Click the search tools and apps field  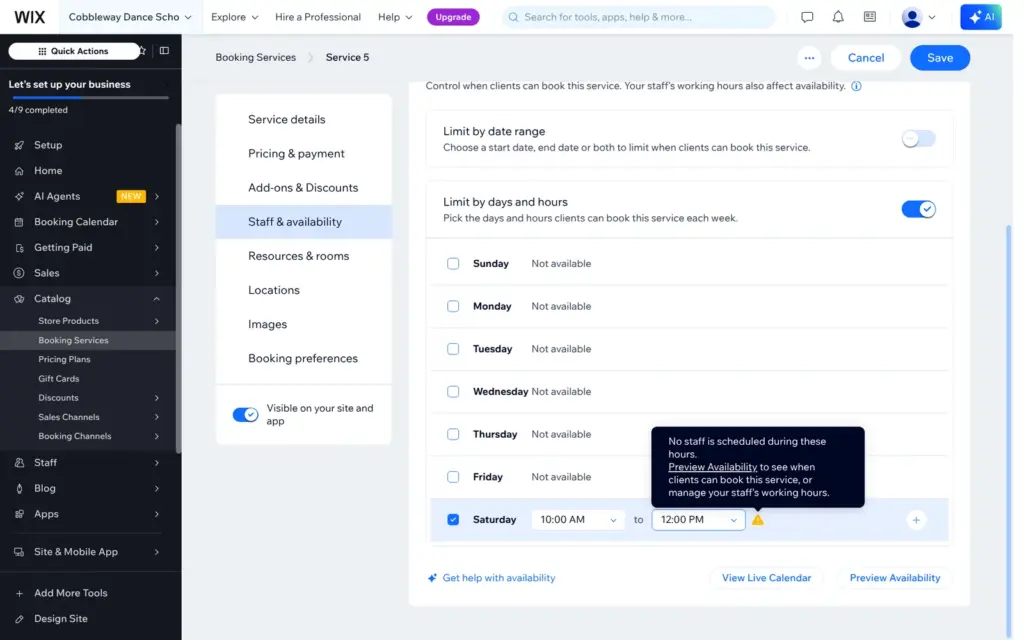point(639,17)
